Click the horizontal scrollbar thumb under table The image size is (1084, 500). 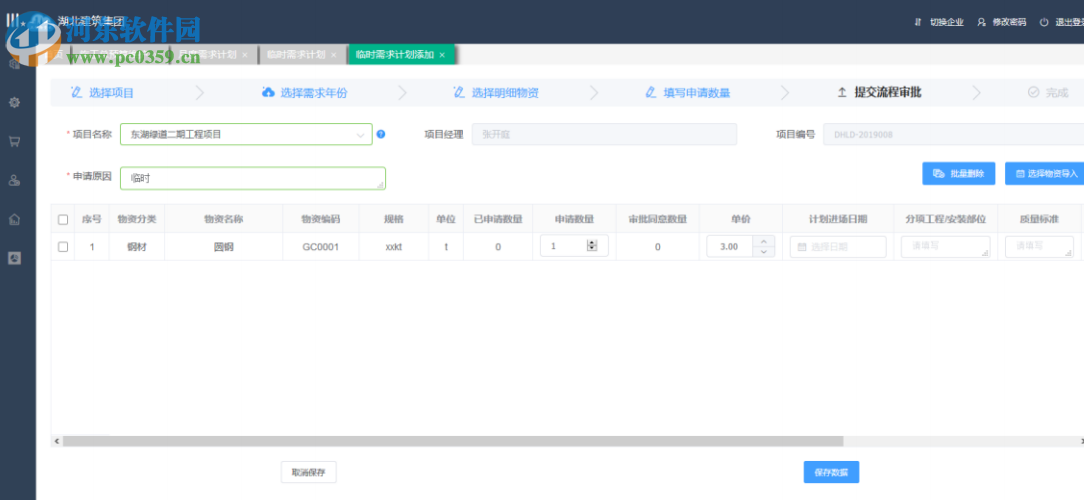(x=453, y=441)
